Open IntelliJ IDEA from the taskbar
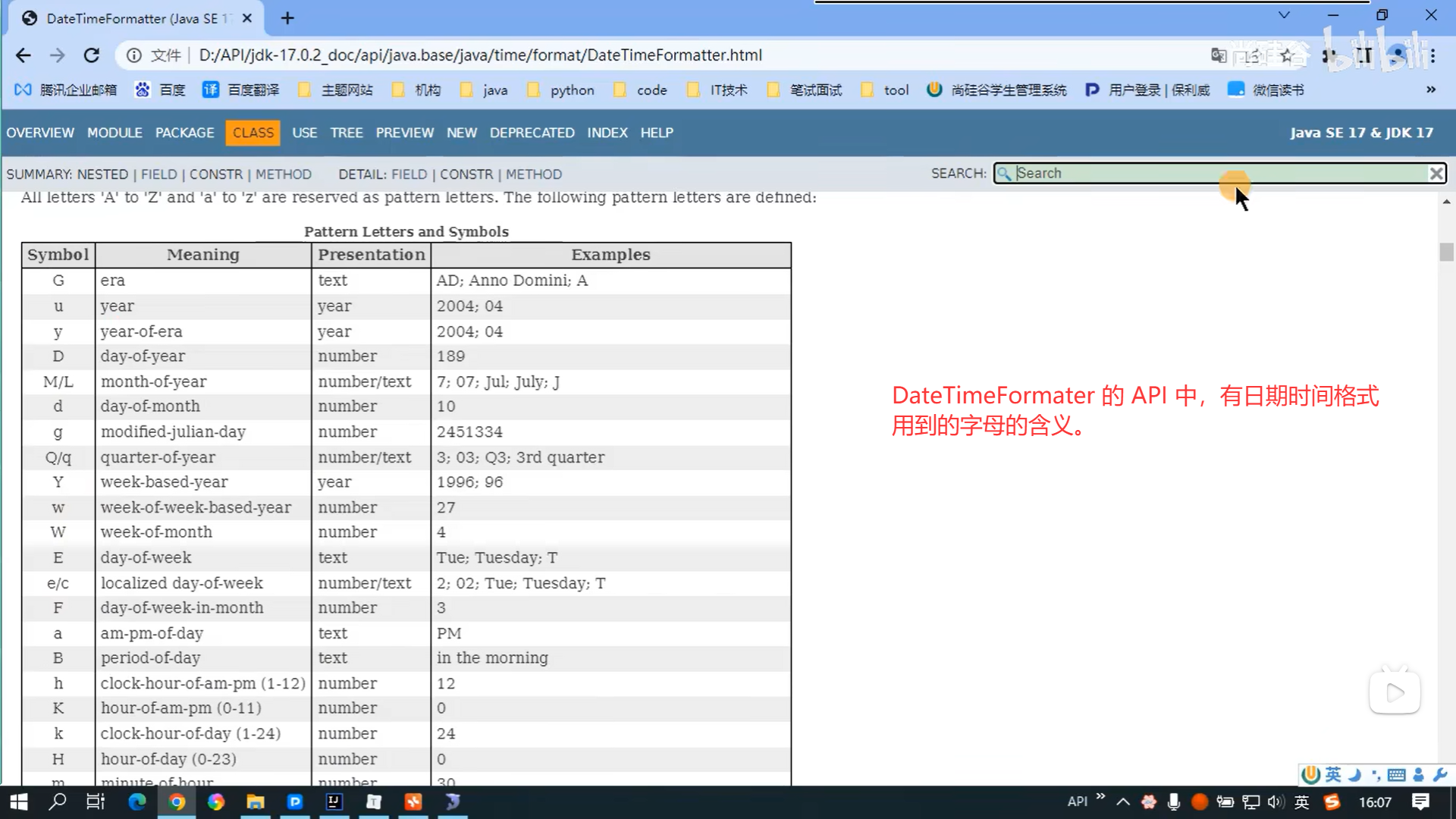Image resolution: width=1456 pixels, height=819 pixels. 334,802
